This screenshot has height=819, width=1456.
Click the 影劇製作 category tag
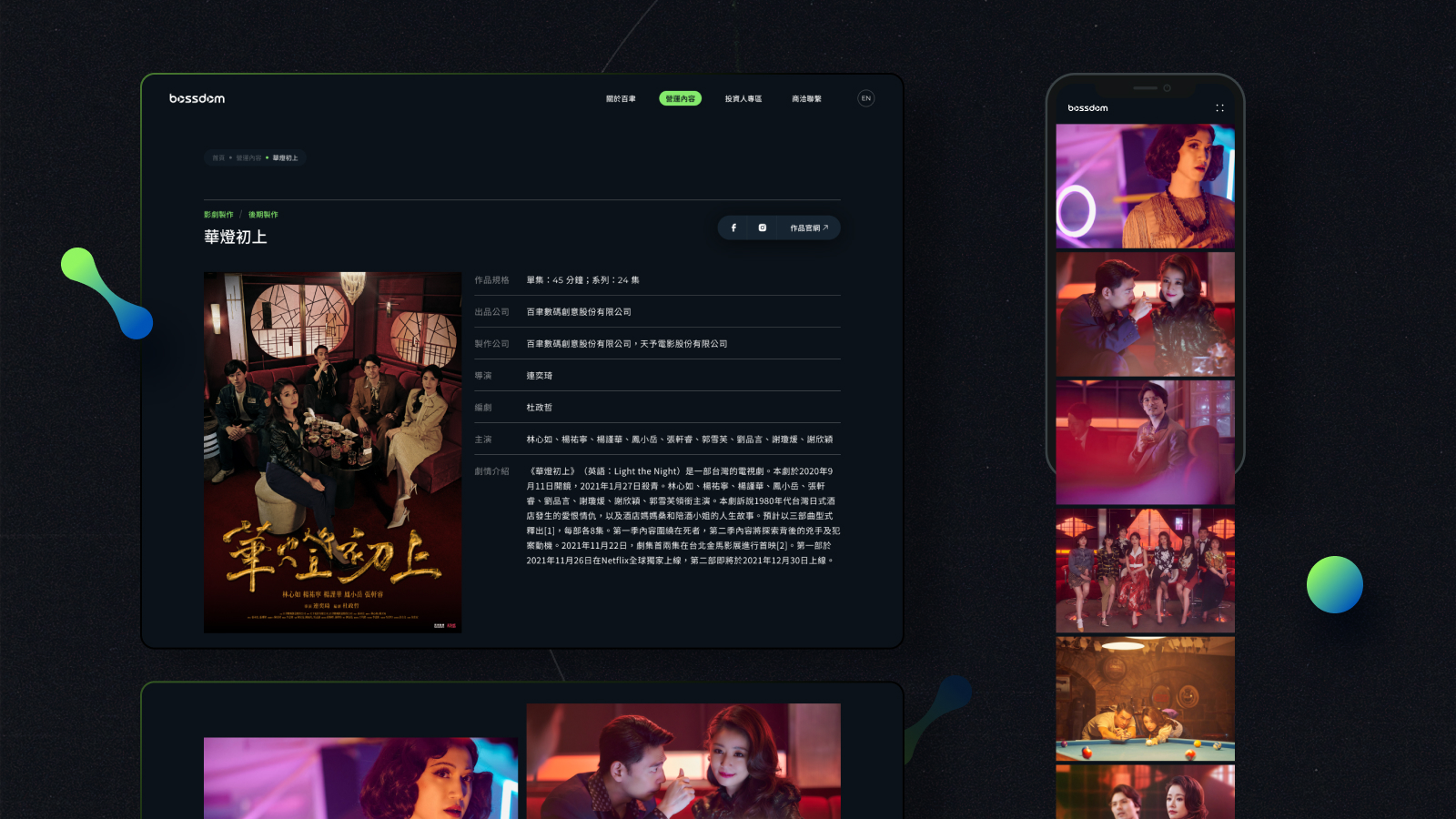pos(218,215)
